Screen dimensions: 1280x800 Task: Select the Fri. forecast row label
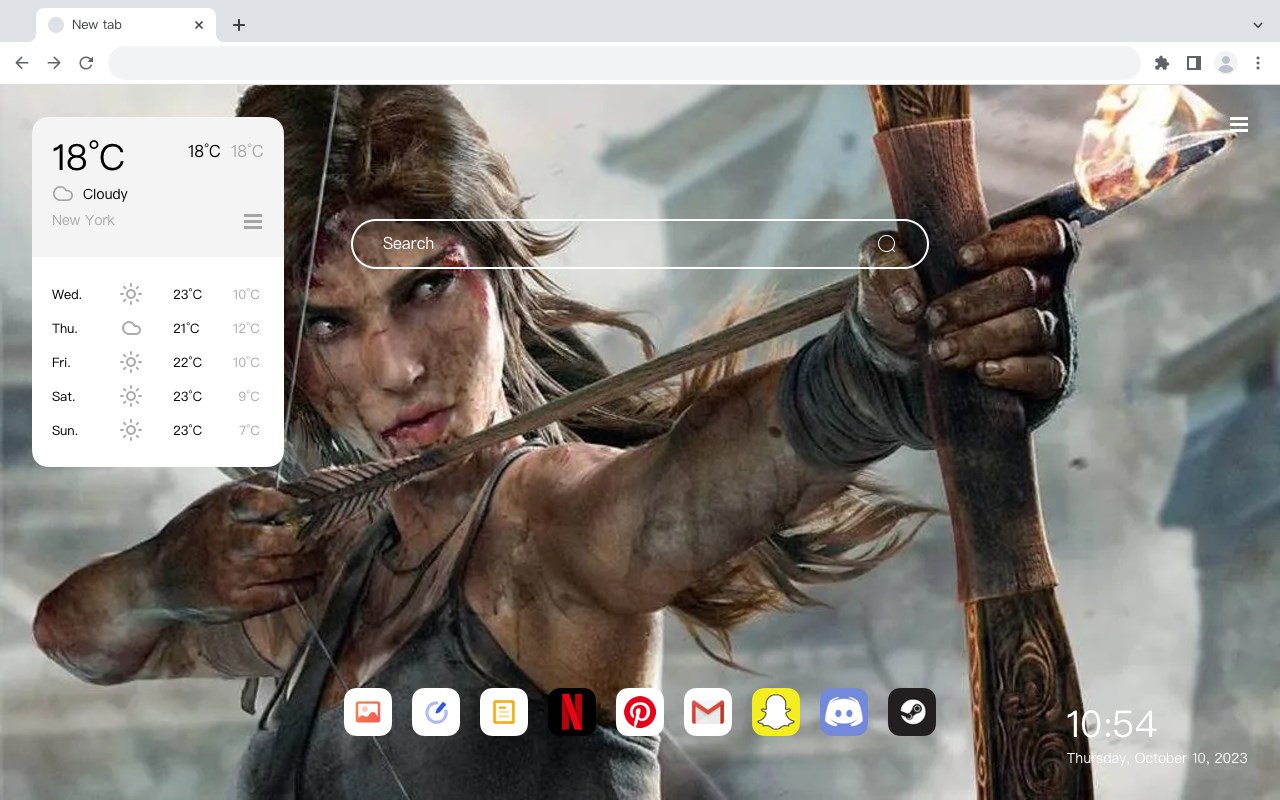coord(62,362)
